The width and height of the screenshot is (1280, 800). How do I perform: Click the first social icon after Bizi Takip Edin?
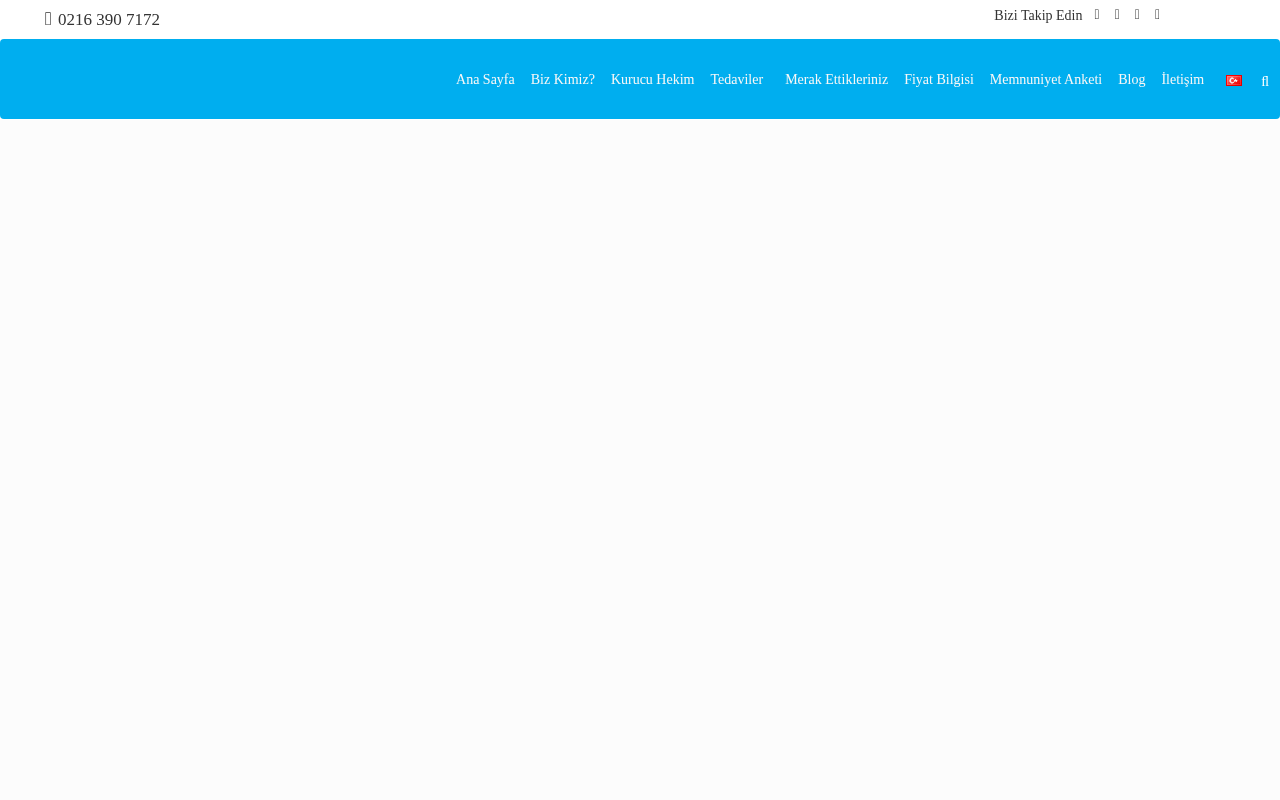[1097, 15]
